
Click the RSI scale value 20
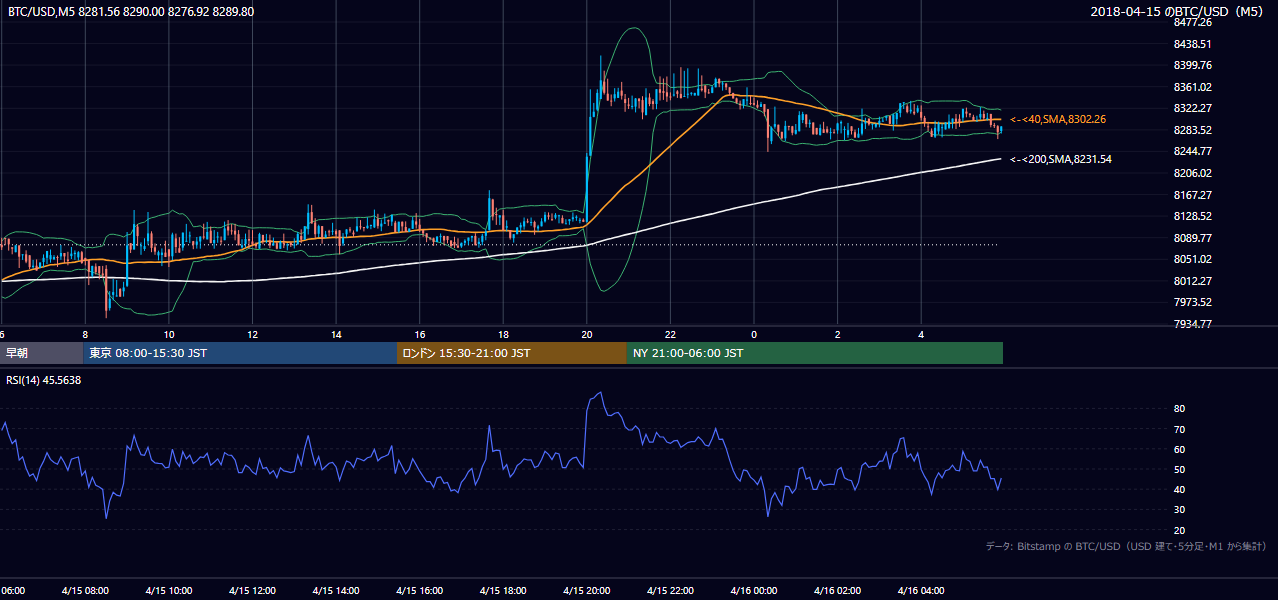pyautogui.click(x=1179, y=530)
